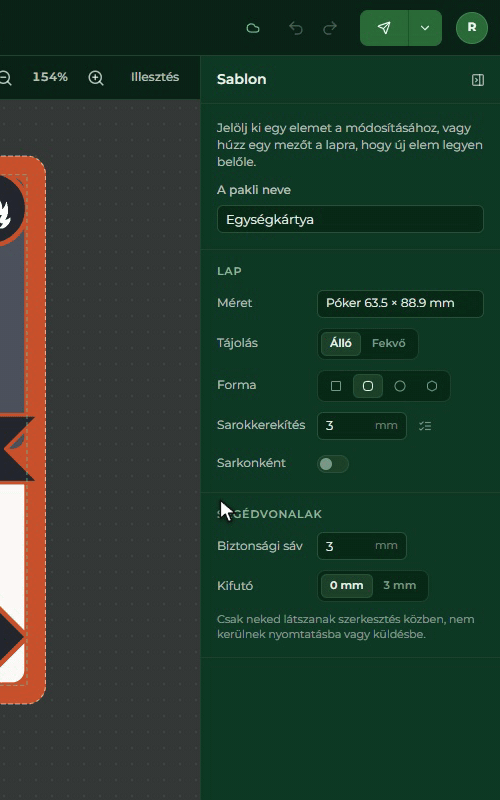Click the Sablon panel title

click(241, 80)
